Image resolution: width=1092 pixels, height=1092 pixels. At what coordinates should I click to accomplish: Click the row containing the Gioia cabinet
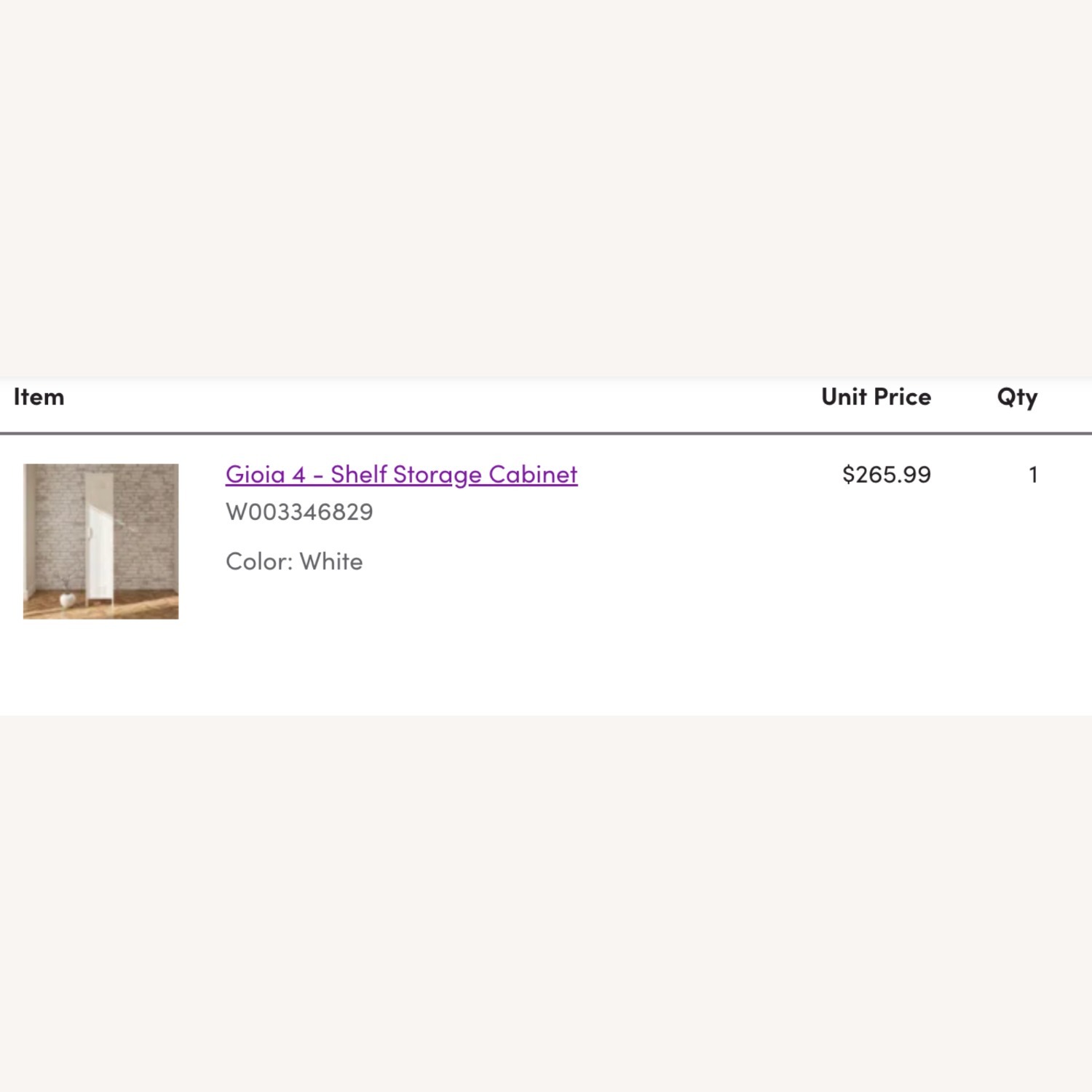(x=546, y=539)
